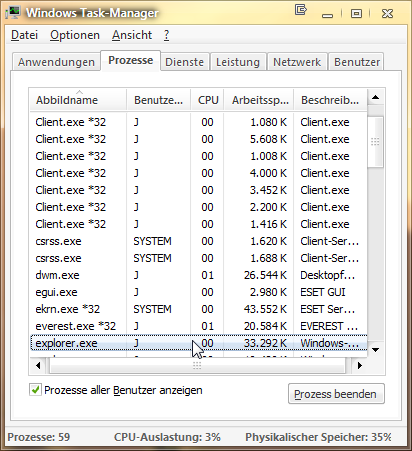The image size is (412, 451).
Task: Switch to the Anwendungen tab
Action: click(x=56, y=62)
